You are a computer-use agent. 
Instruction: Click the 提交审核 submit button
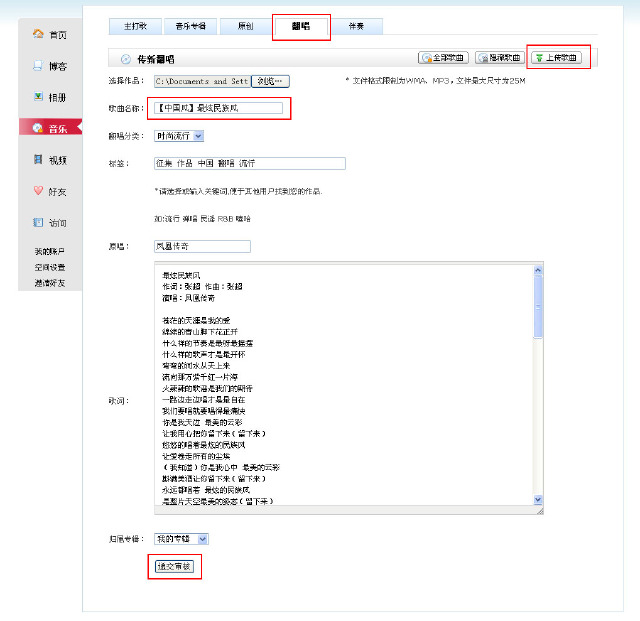click(174, 566)
